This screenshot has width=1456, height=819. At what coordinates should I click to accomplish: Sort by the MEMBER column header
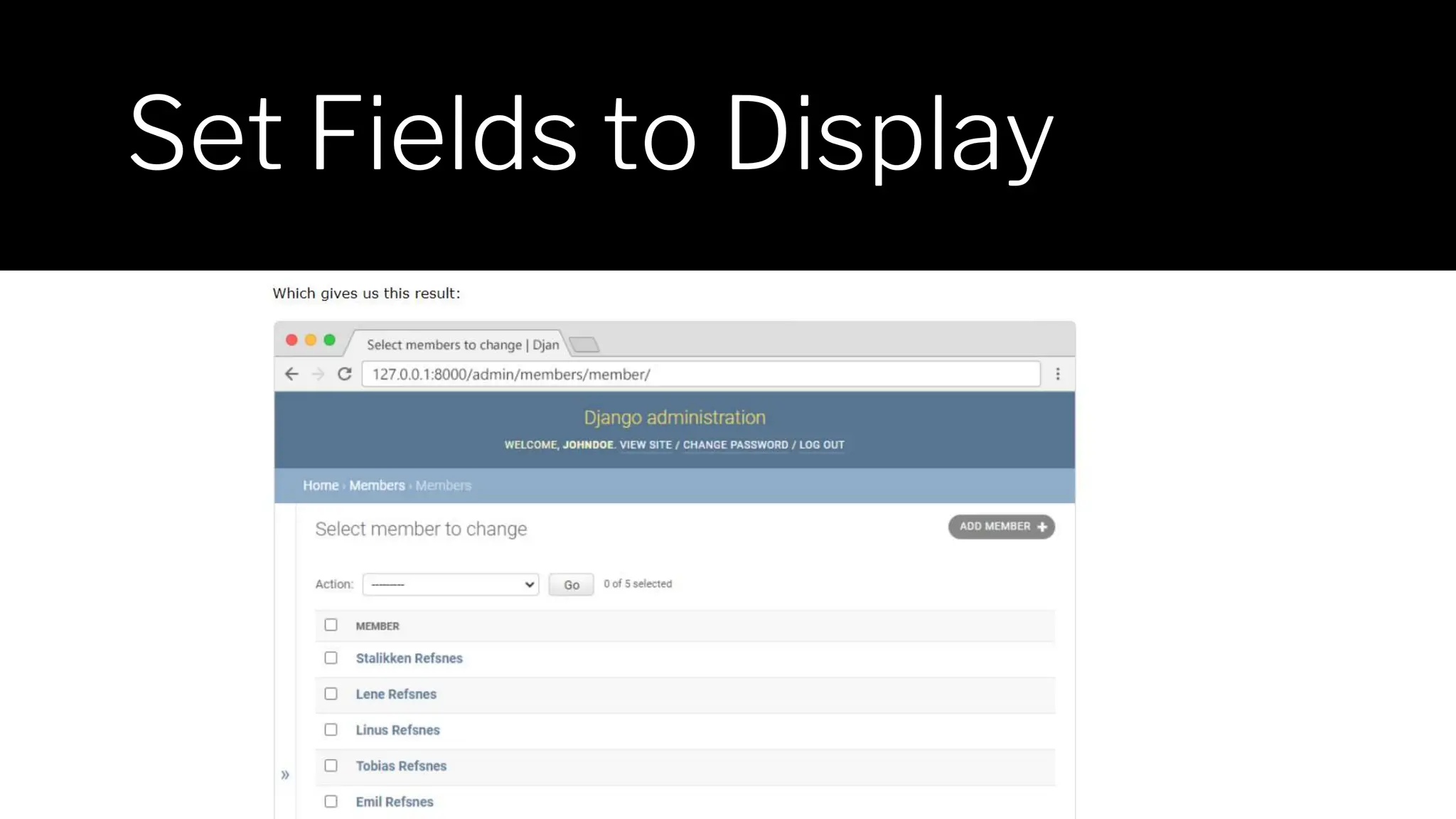(x=378, y=626)
